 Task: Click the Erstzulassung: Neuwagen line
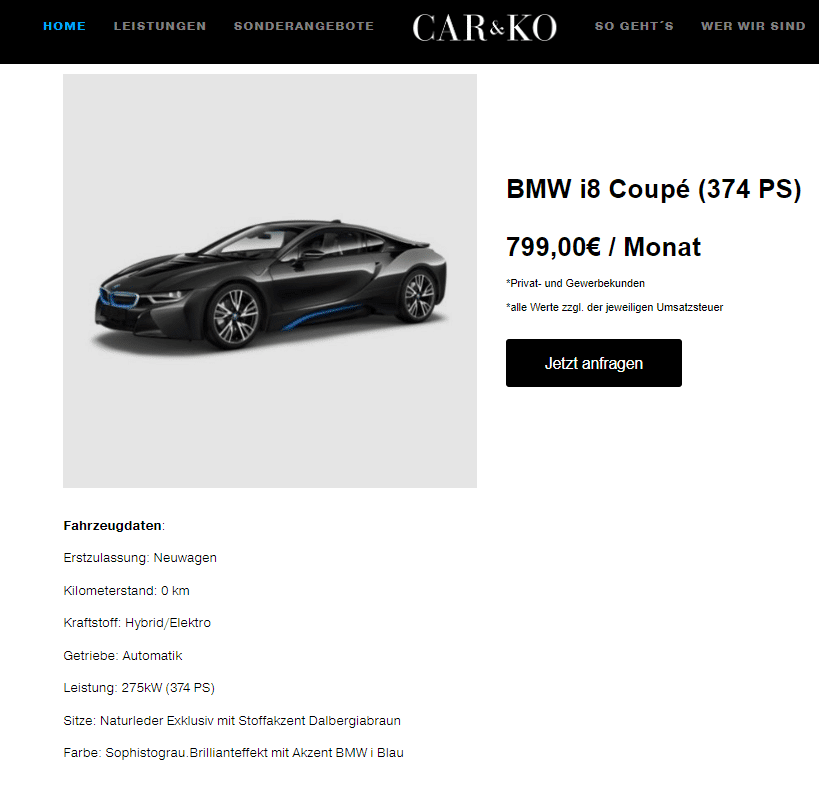[x=140, y=558]
